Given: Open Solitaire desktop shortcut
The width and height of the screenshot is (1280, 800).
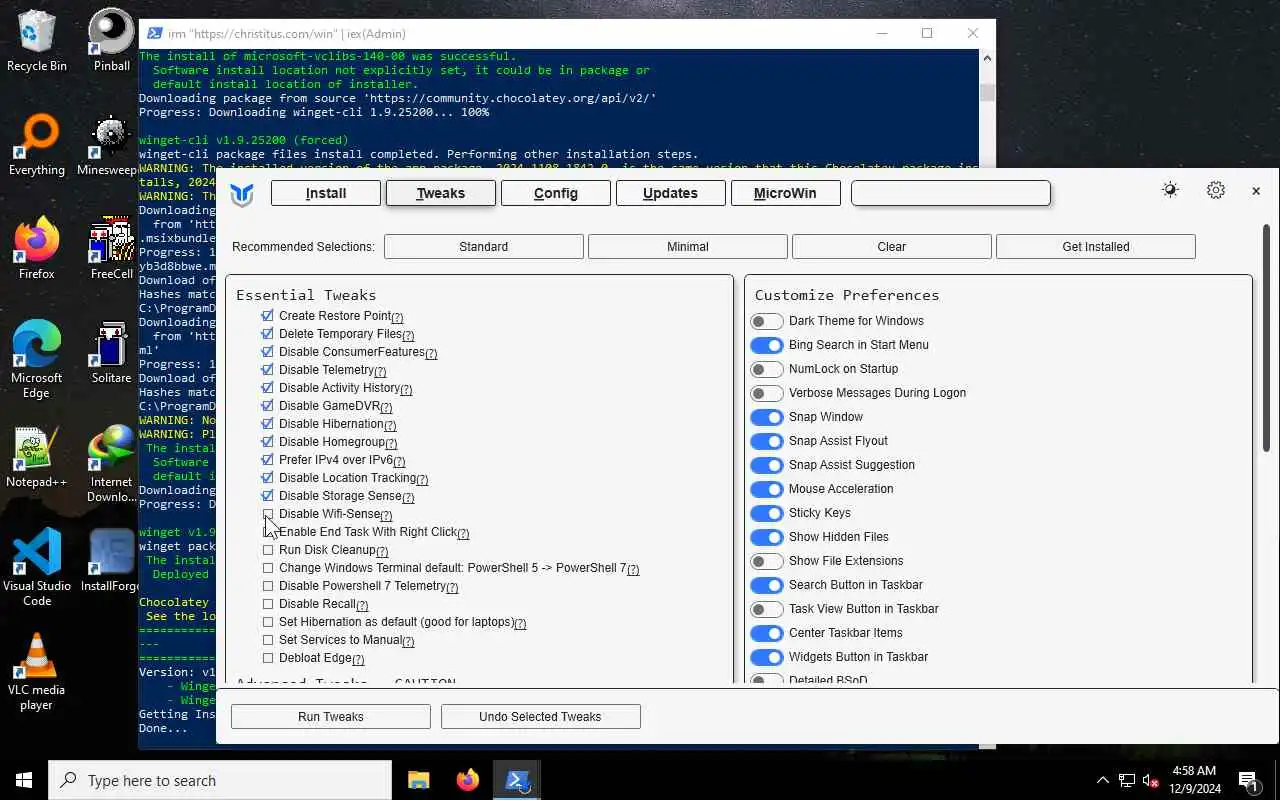Looking at the screenshot, I should coord(111,353).
